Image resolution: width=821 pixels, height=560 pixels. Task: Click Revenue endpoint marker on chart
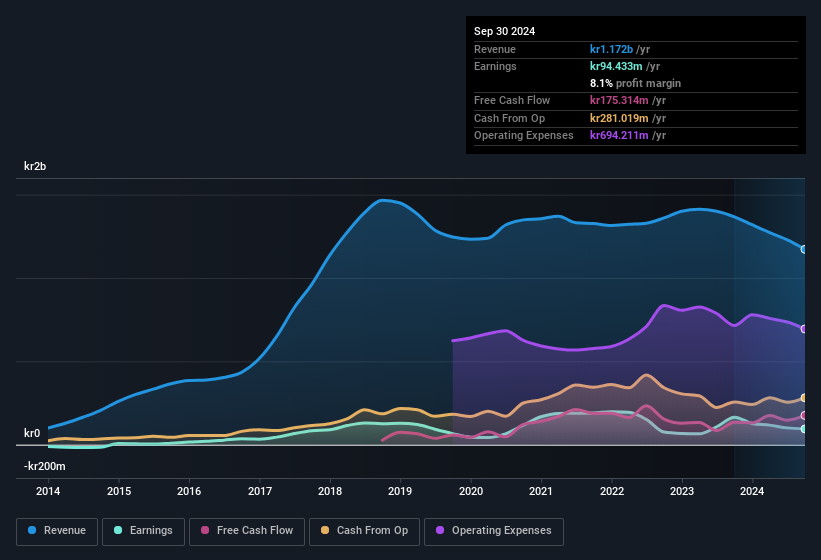[x=804, y=249]
